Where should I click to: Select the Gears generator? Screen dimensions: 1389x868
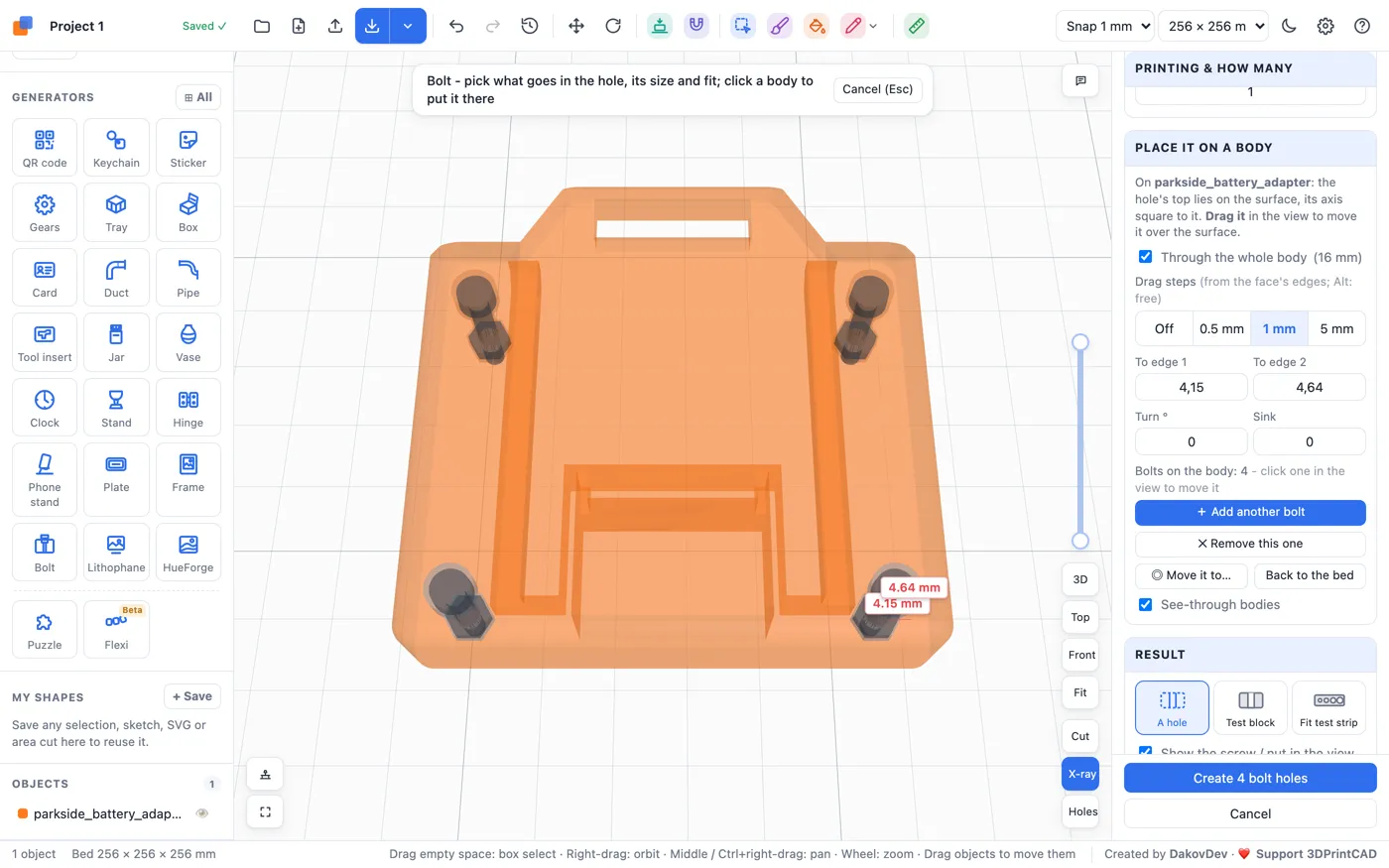coord(45,212)
